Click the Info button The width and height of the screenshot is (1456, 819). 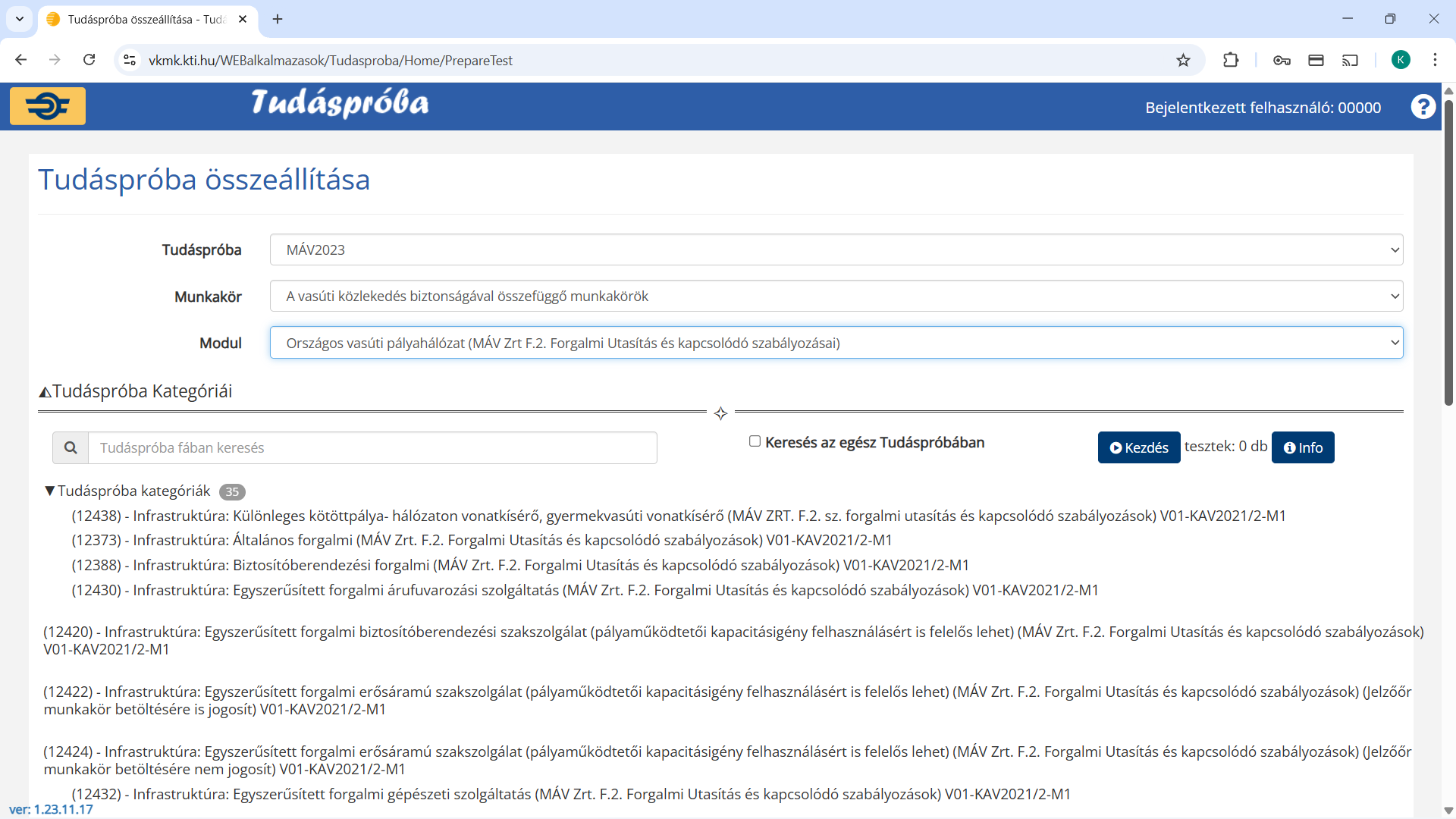[x=1302, y=448]
